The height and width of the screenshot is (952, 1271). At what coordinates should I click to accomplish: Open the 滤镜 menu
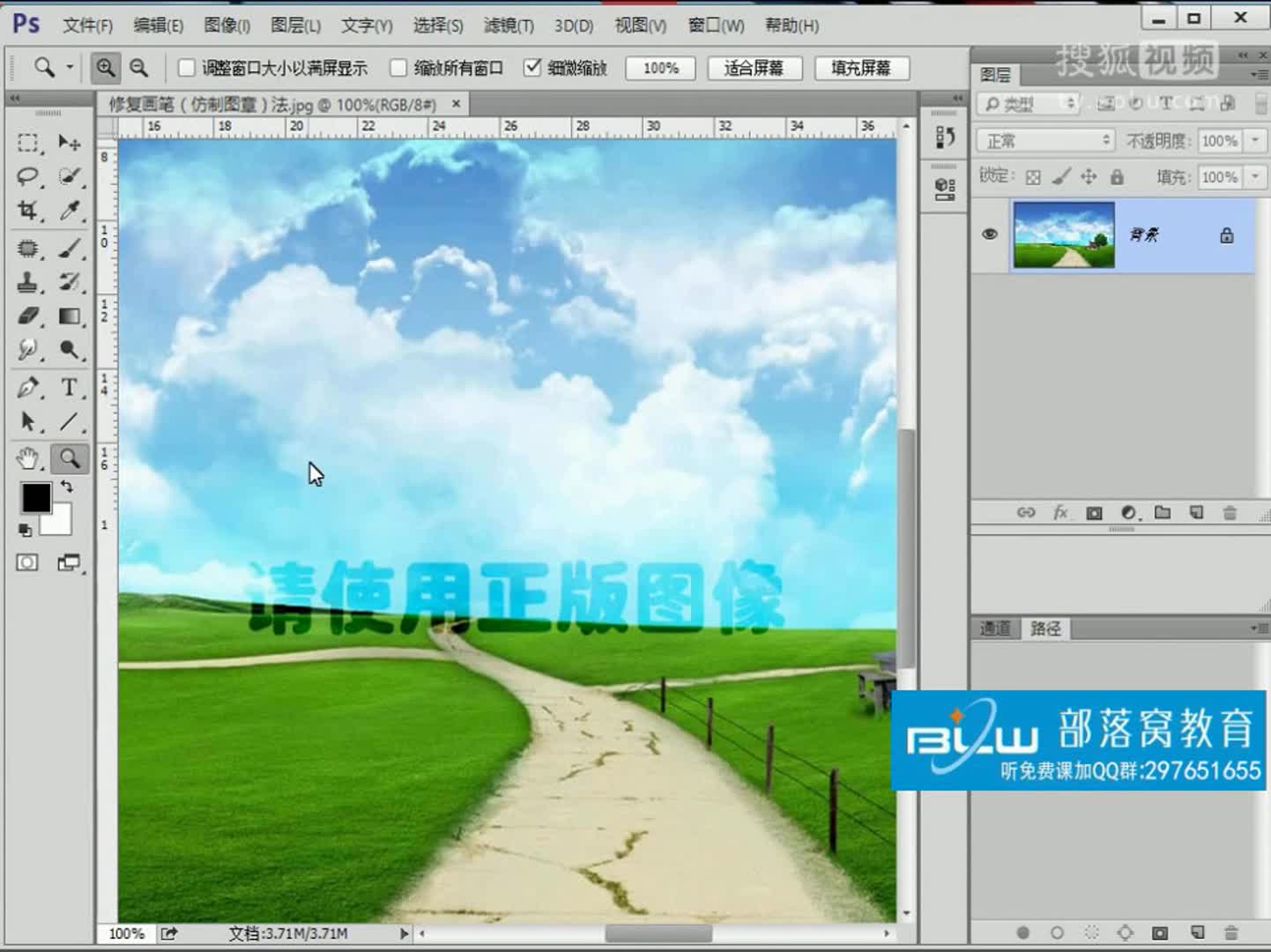508,26
